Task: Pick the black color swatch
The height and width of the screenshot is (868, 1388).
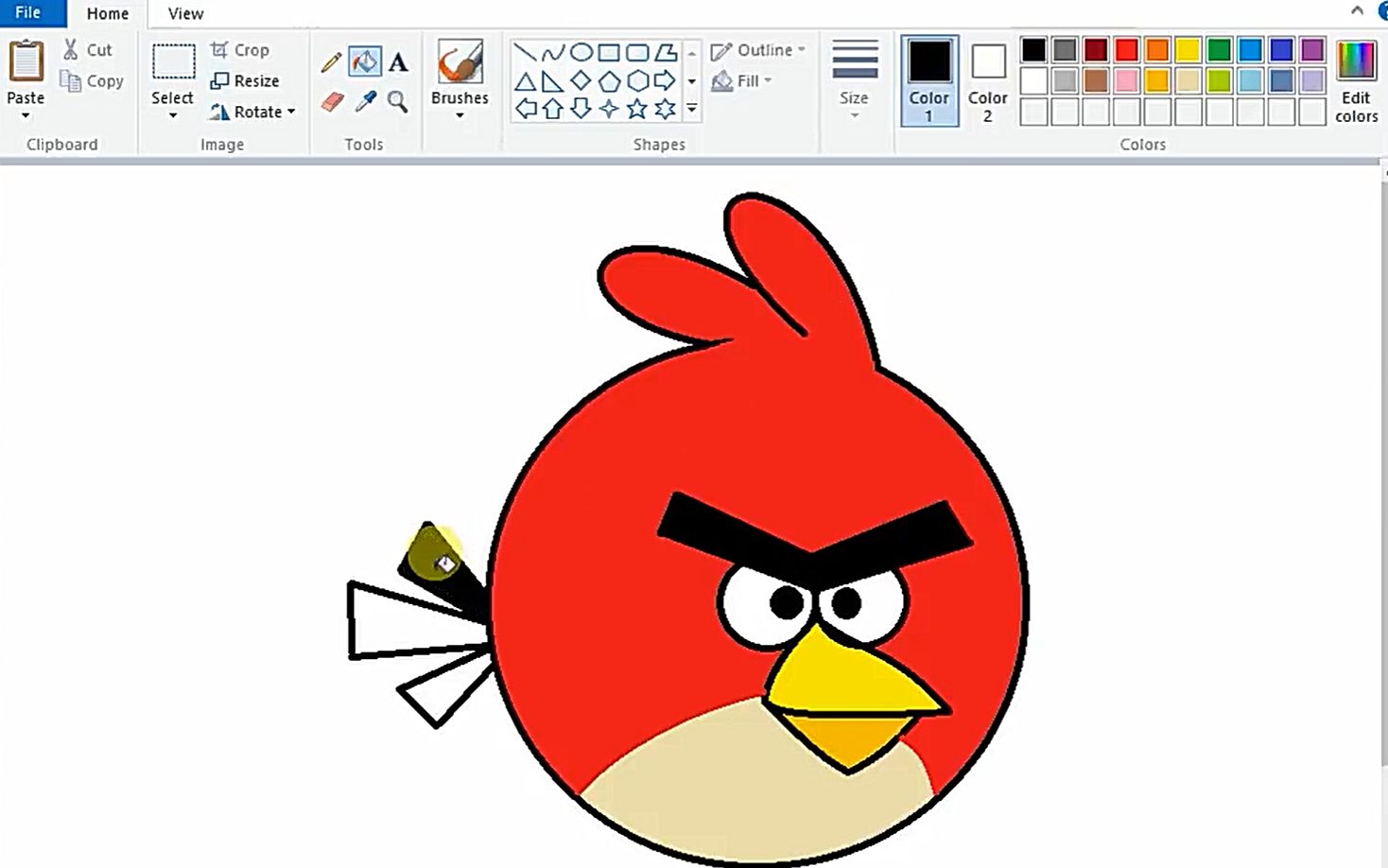Action: click(1034, 50)
